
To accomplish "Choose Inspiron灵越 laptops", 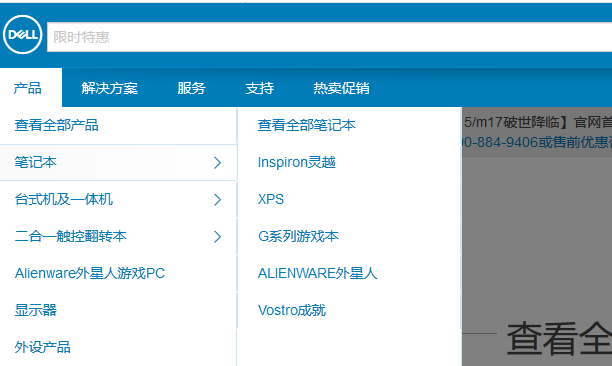I will tap(297, 162).
